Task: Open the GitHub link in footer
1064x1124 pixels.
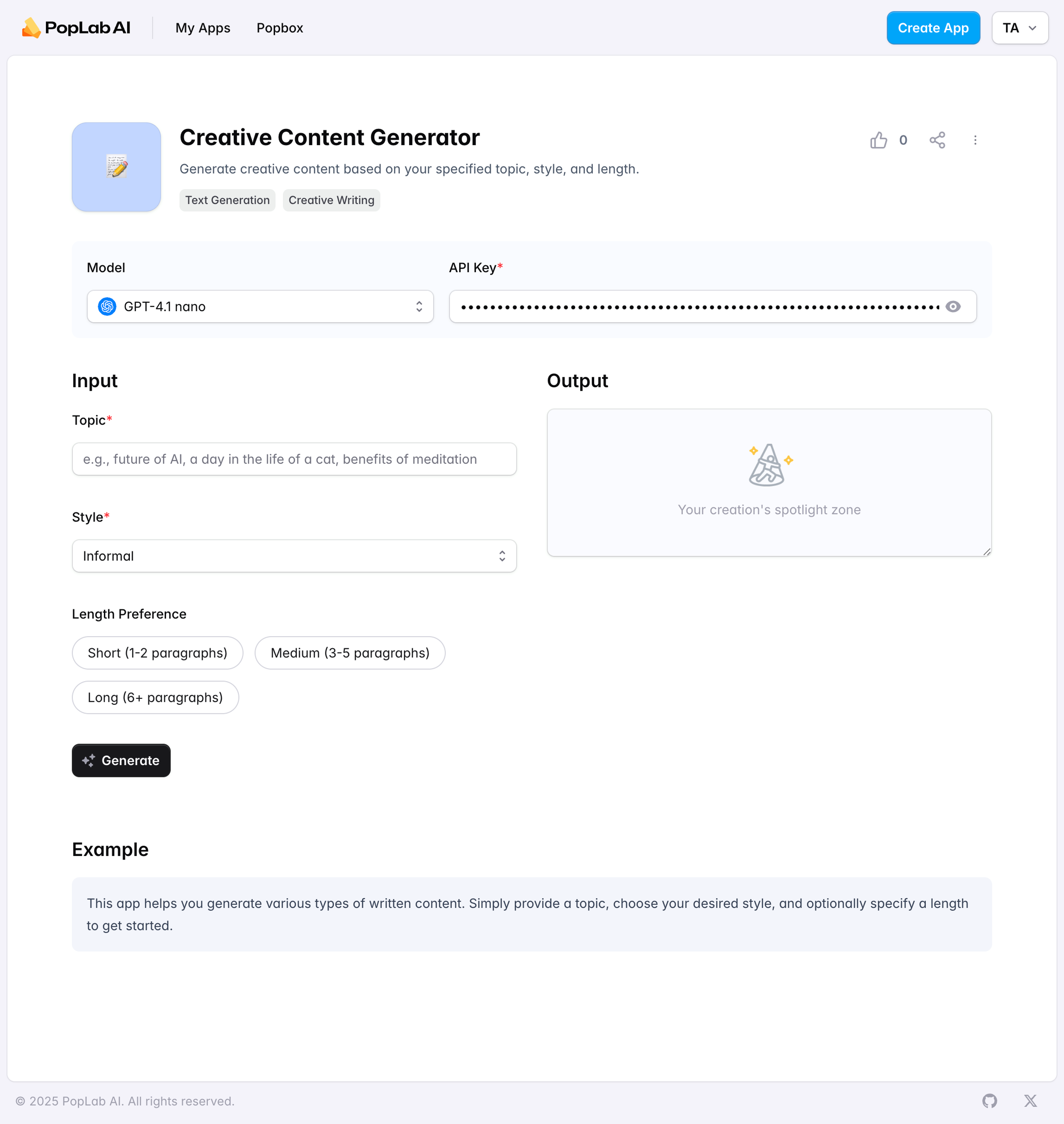Action: (989, 1101)
